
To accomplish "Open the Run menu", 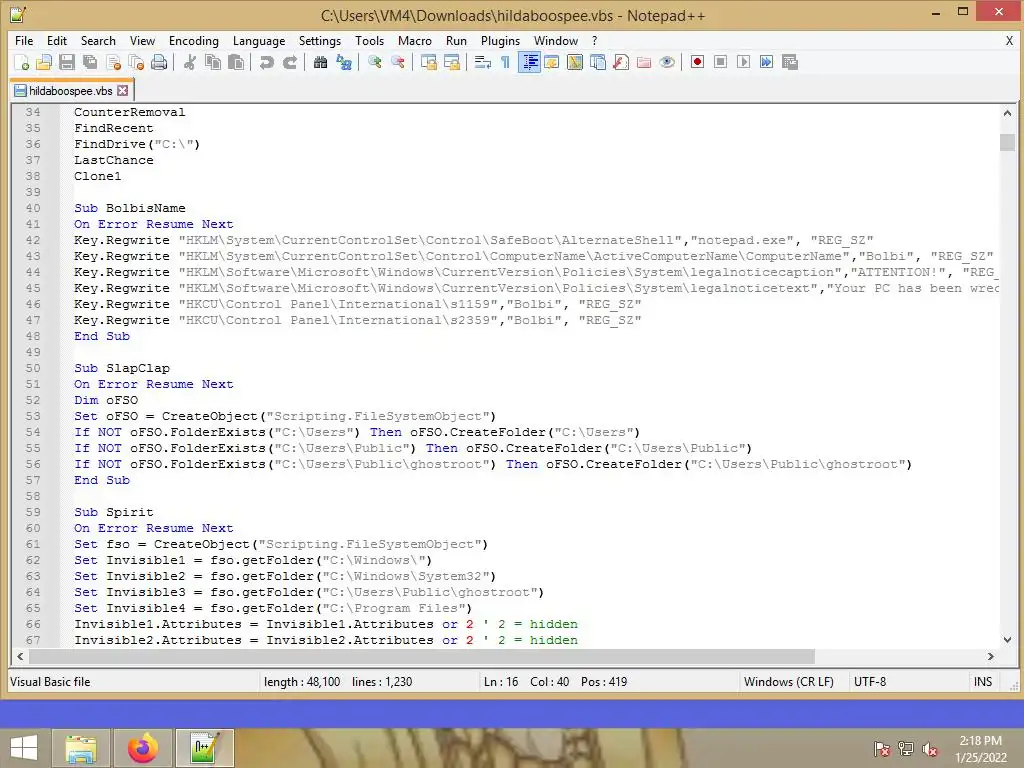I will point(456,40).
